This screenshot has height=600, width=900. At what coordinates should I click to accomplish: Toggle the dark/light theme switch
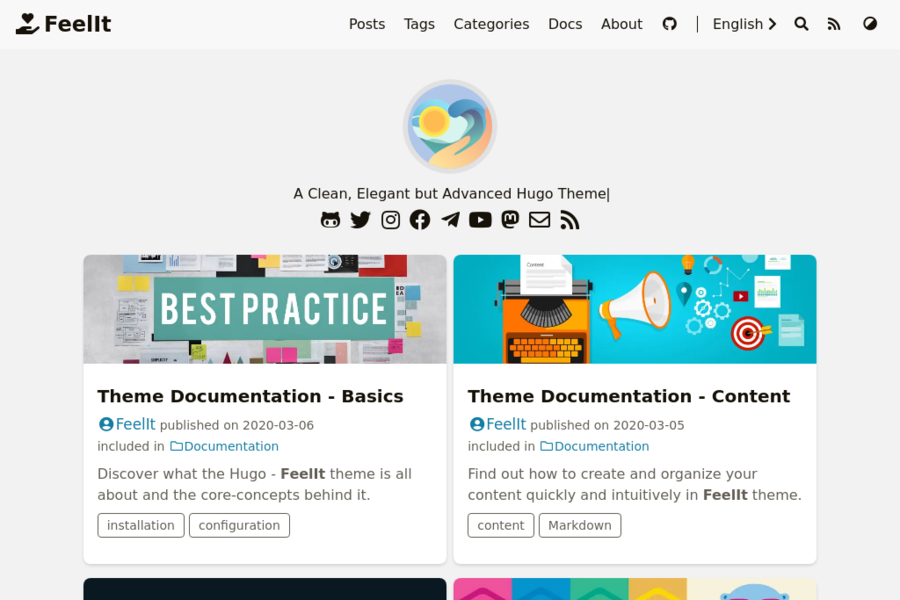[x=870, y=24]
